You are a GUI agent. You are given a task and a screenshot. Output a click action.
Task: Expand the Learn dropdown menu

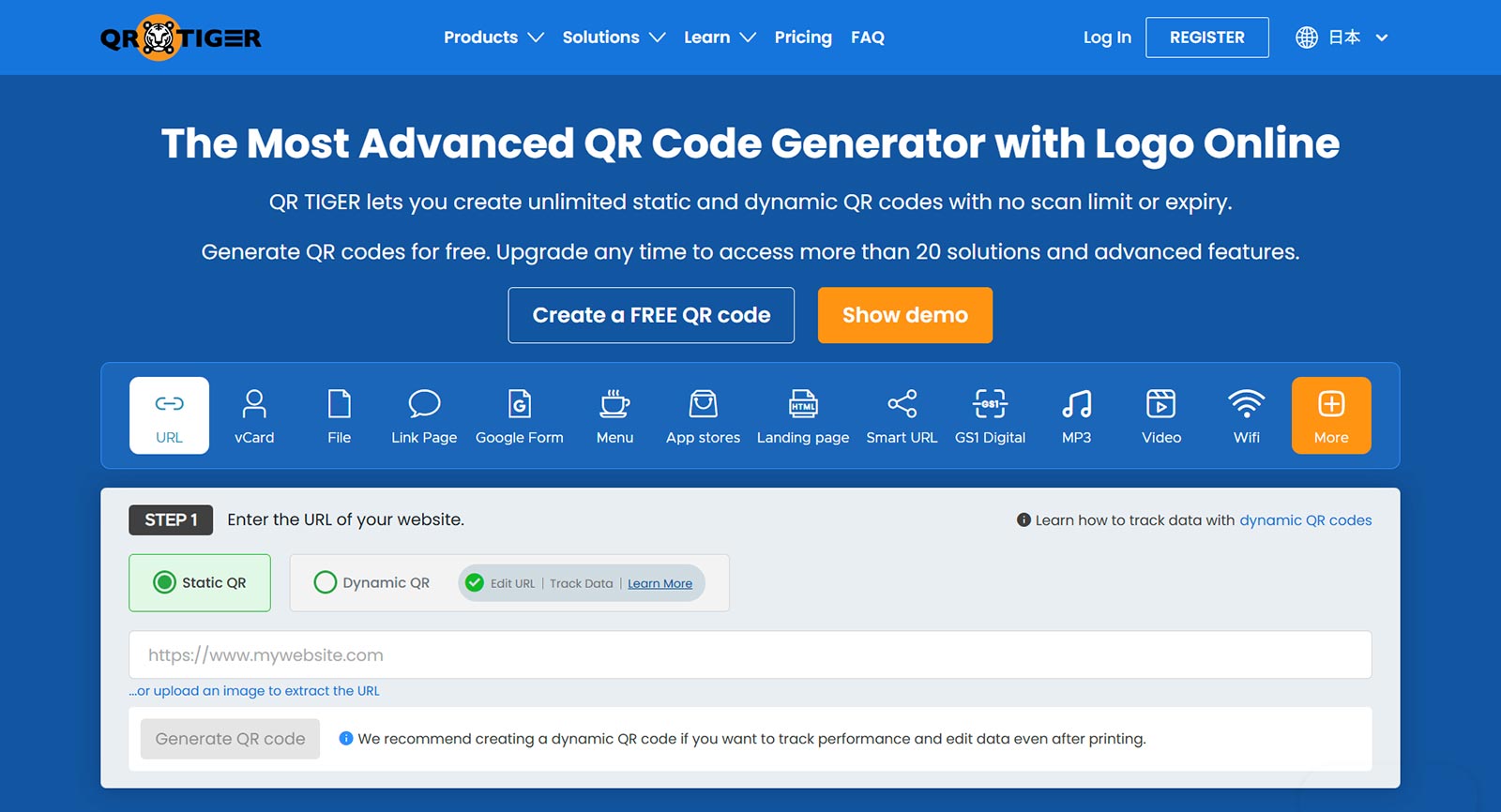[720, 38]
